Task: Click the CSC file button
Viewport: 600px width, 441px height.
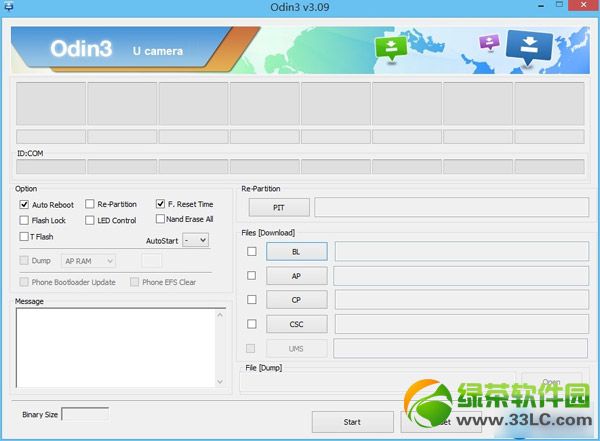Action: pyautogui.click(x=297, y=324)
